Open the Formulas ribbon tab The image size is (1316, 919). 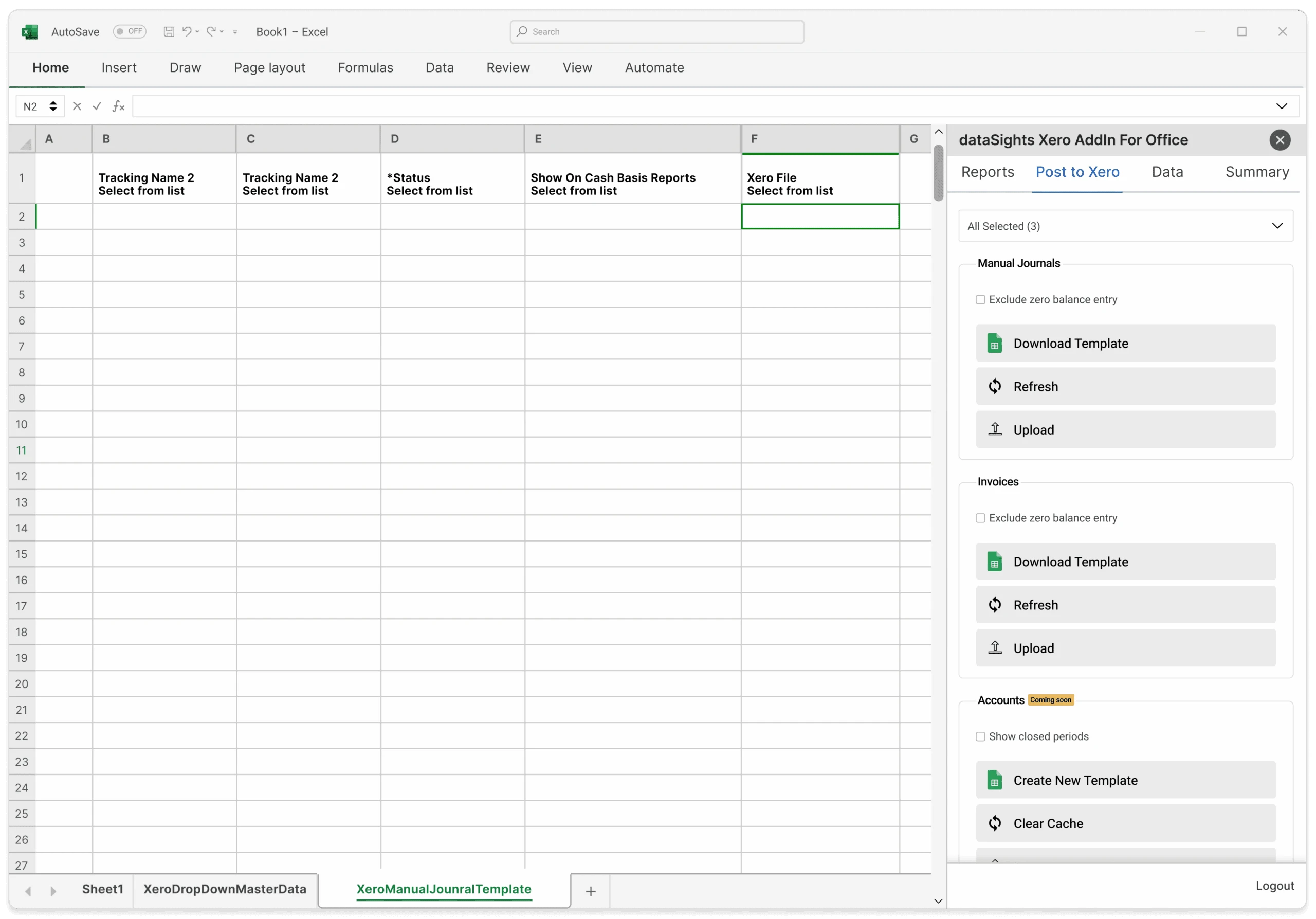365,68
